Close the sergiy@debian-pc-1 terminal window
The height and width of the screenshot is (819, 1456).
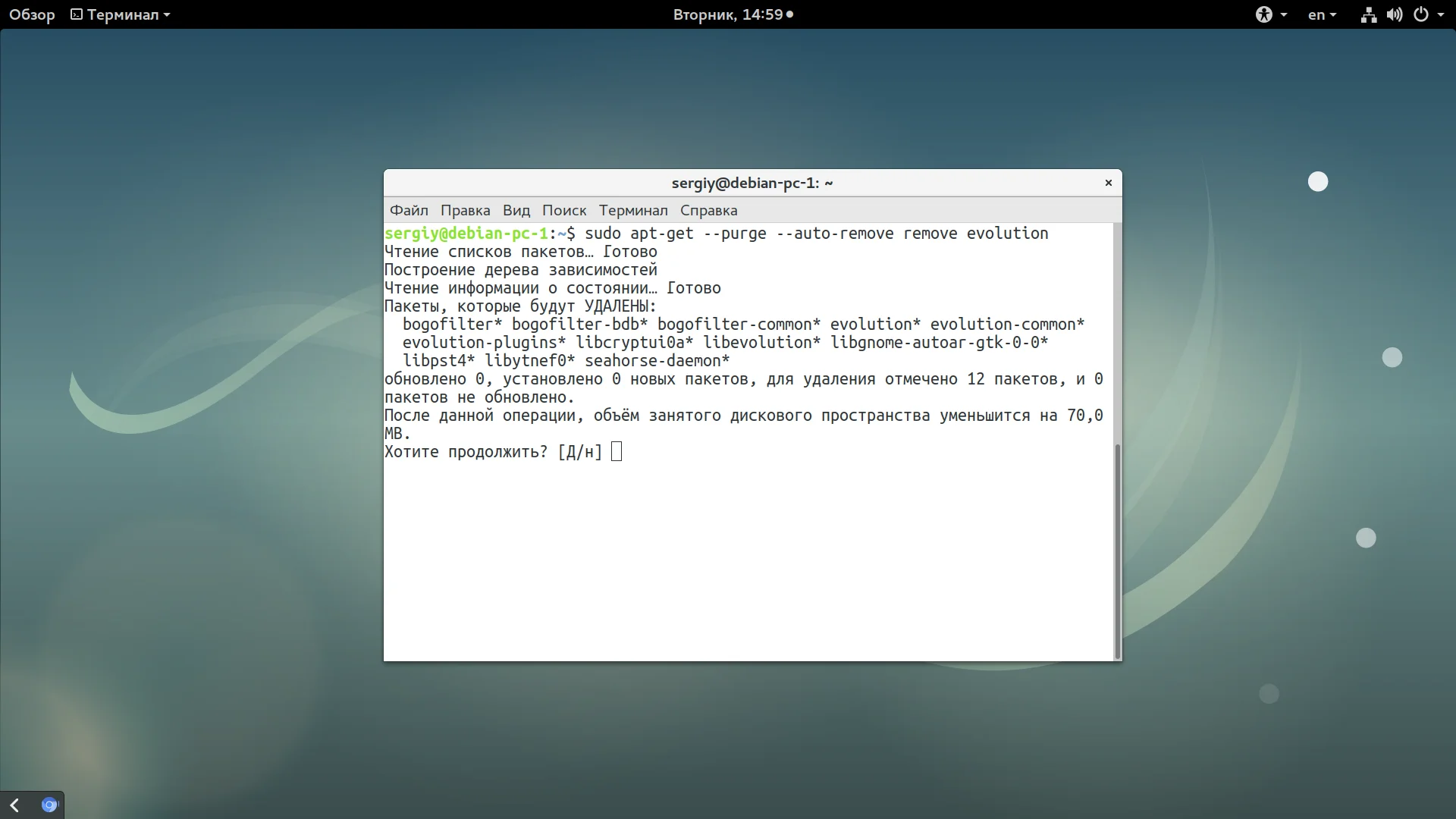[1108, 183]
